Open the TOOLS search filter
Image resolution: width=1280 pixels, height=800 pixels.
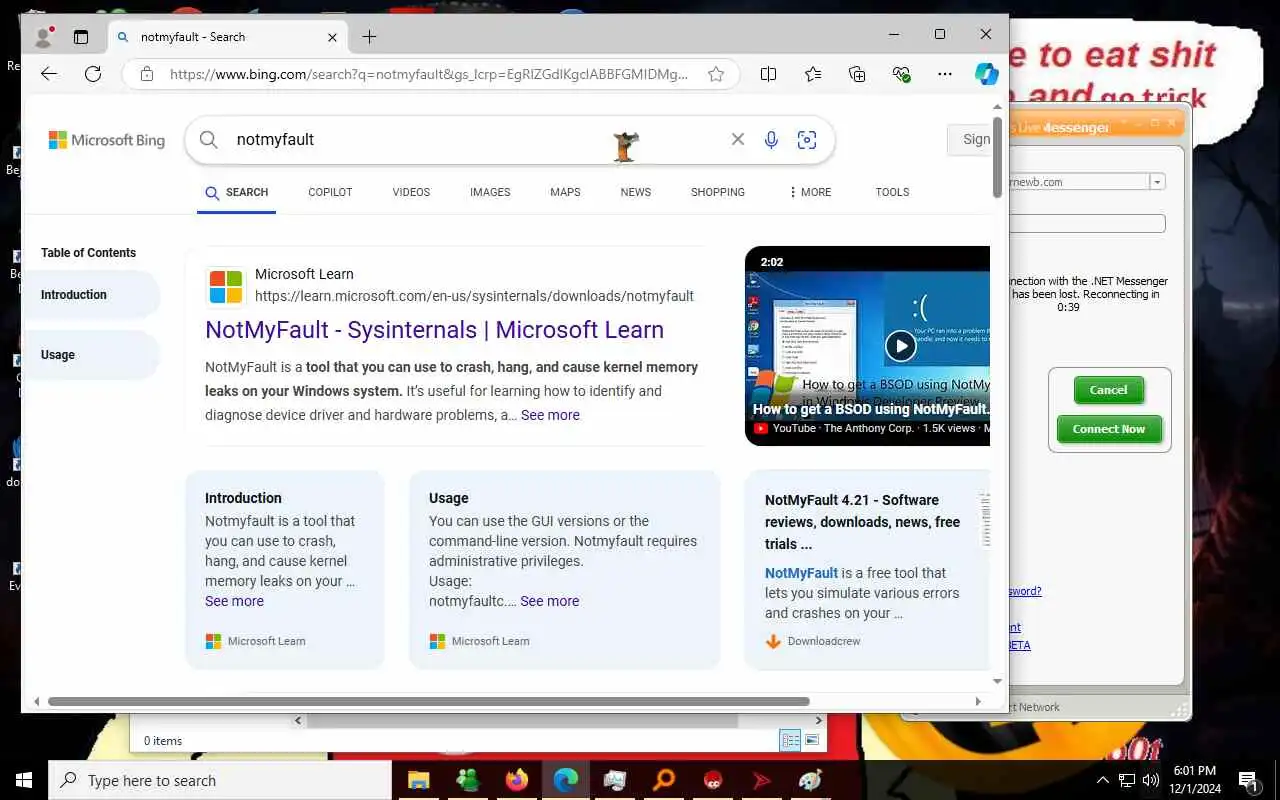pyautogui.click(x=892, y=192)
